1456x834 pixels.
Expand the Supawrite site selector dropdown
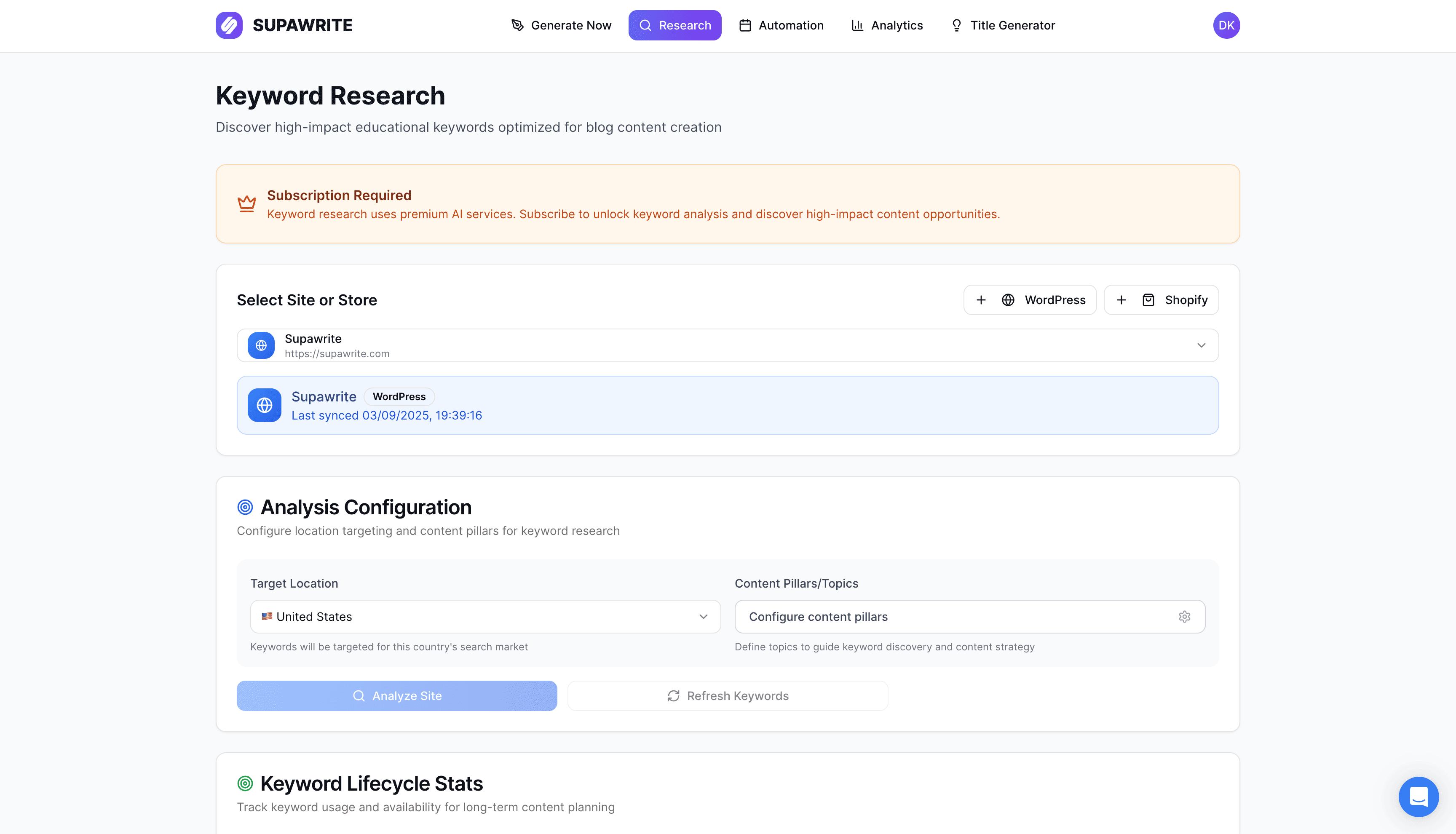click(x=1201, y=345)
